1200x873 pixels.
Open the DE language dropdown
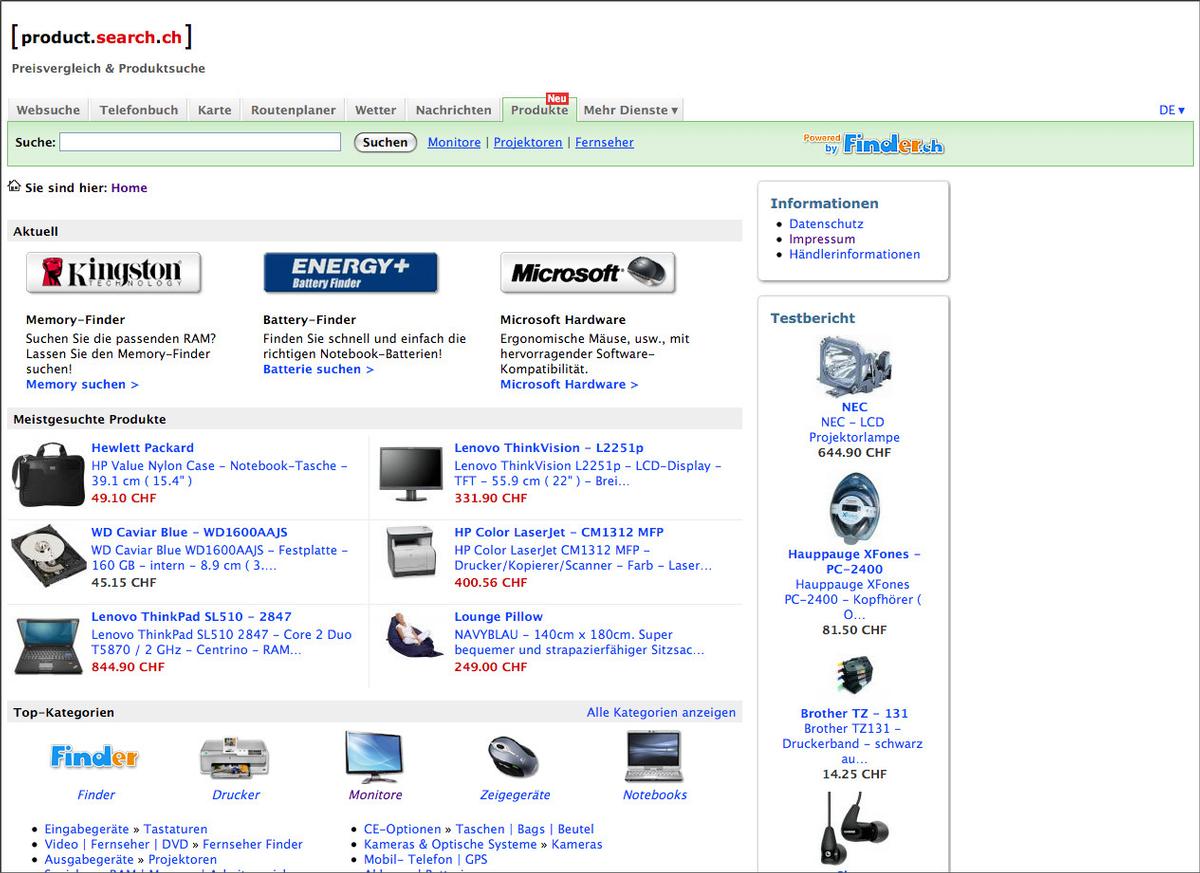click(1172, 110)
